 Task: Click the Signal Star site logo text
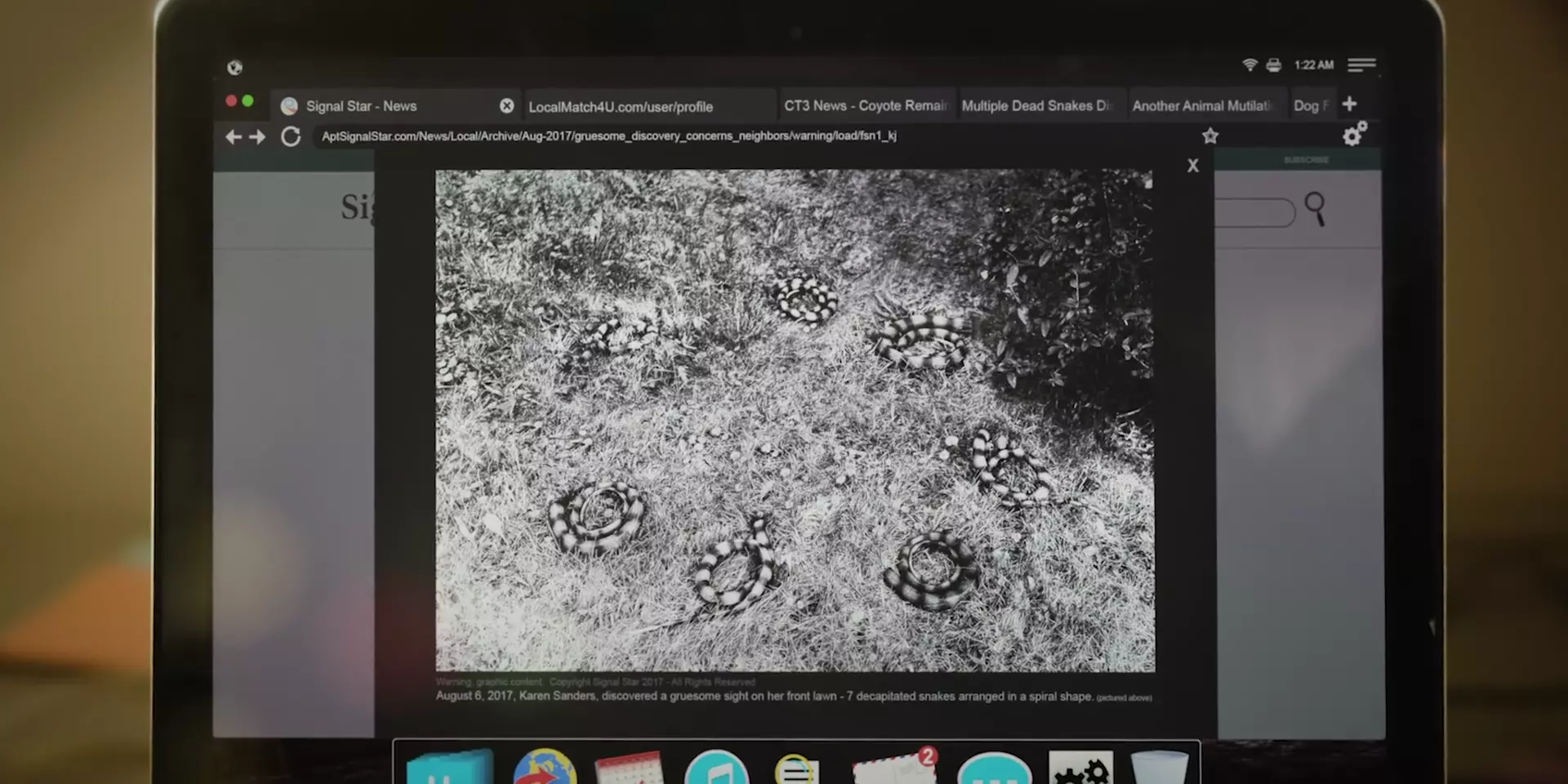[358, 207]
